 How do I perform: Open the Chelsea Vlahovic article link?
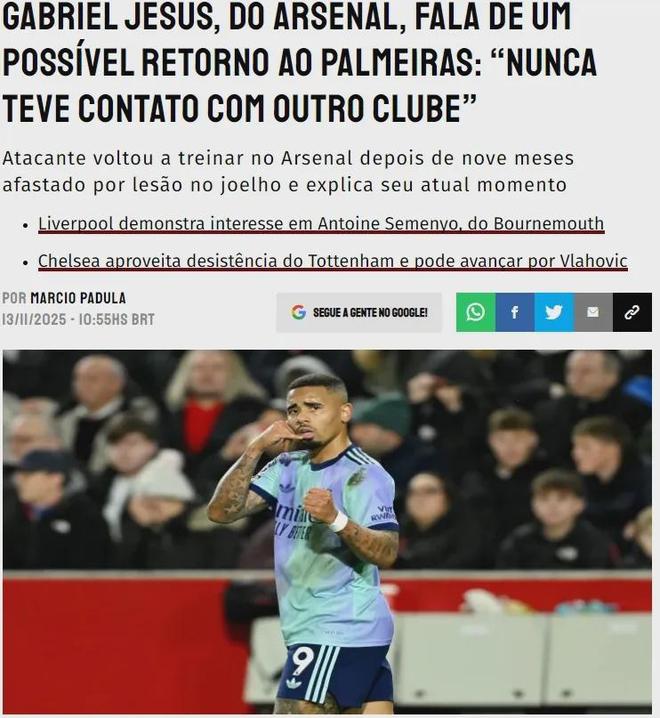click(333, 261)
